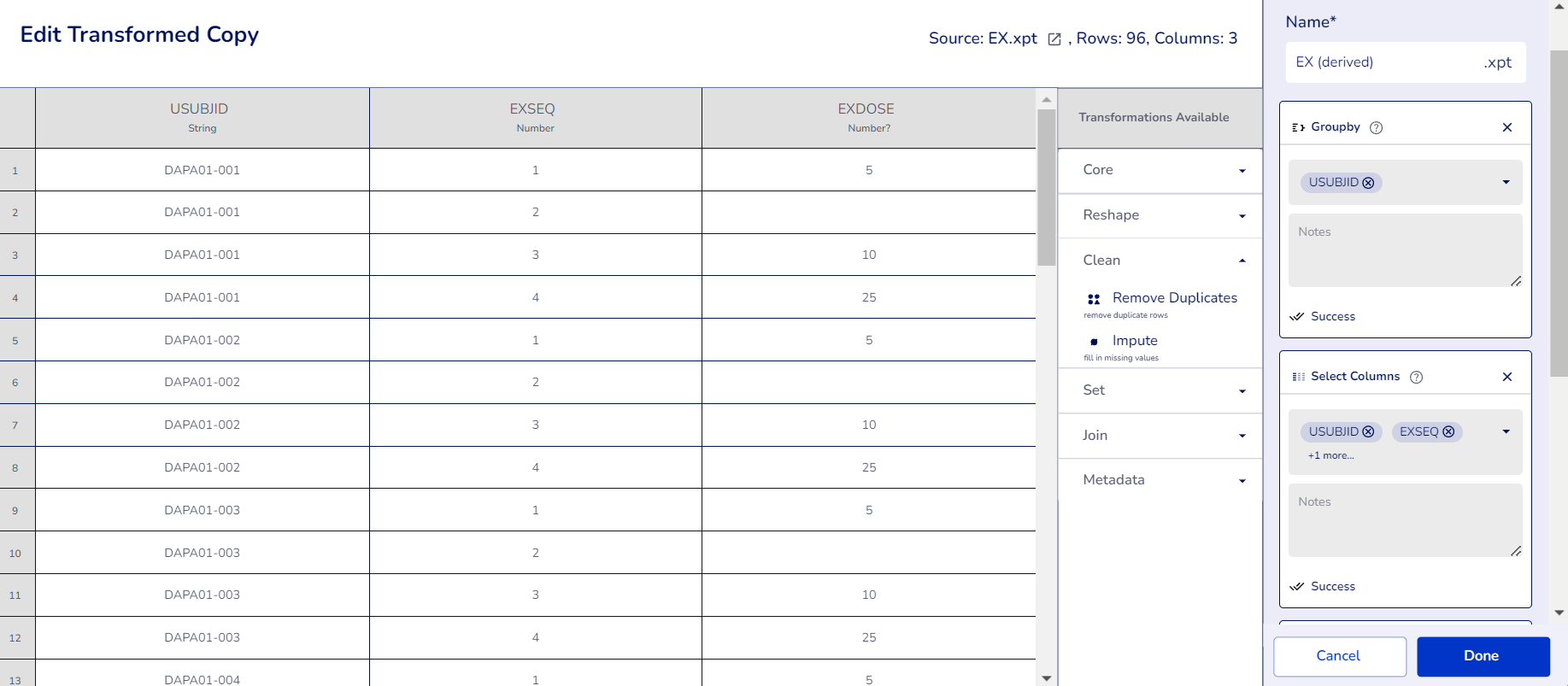Close the Groupby transformation card
The height and width of the screenshot is (686, 1568).
point(1506,127)
